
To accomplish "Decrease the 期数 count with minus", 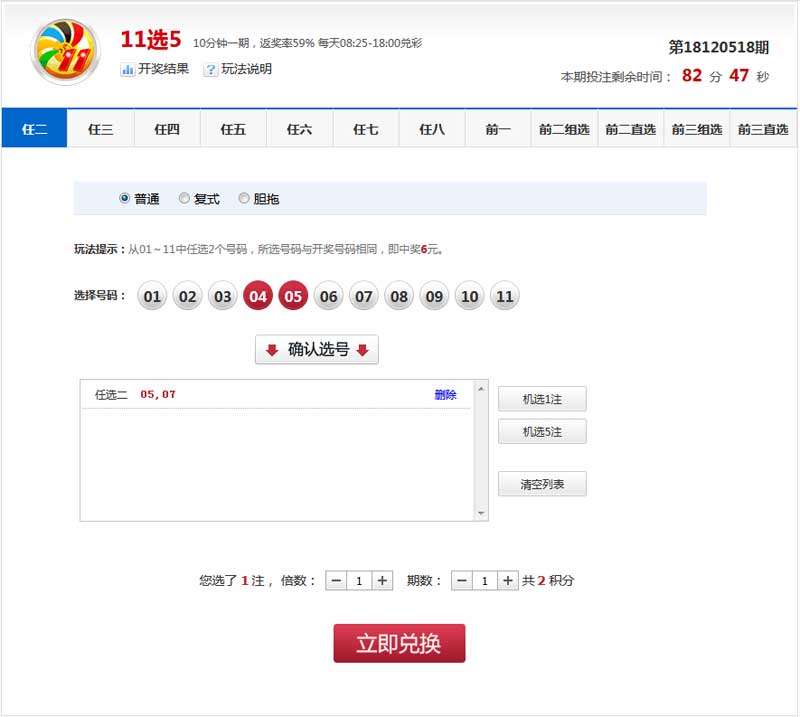I will click(462, 581).
